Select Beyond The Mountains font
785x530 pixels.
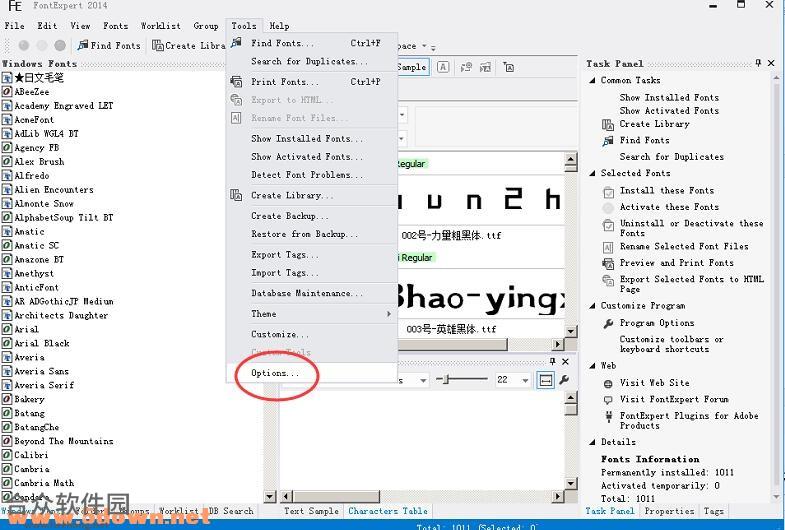(x=64, y=441)
